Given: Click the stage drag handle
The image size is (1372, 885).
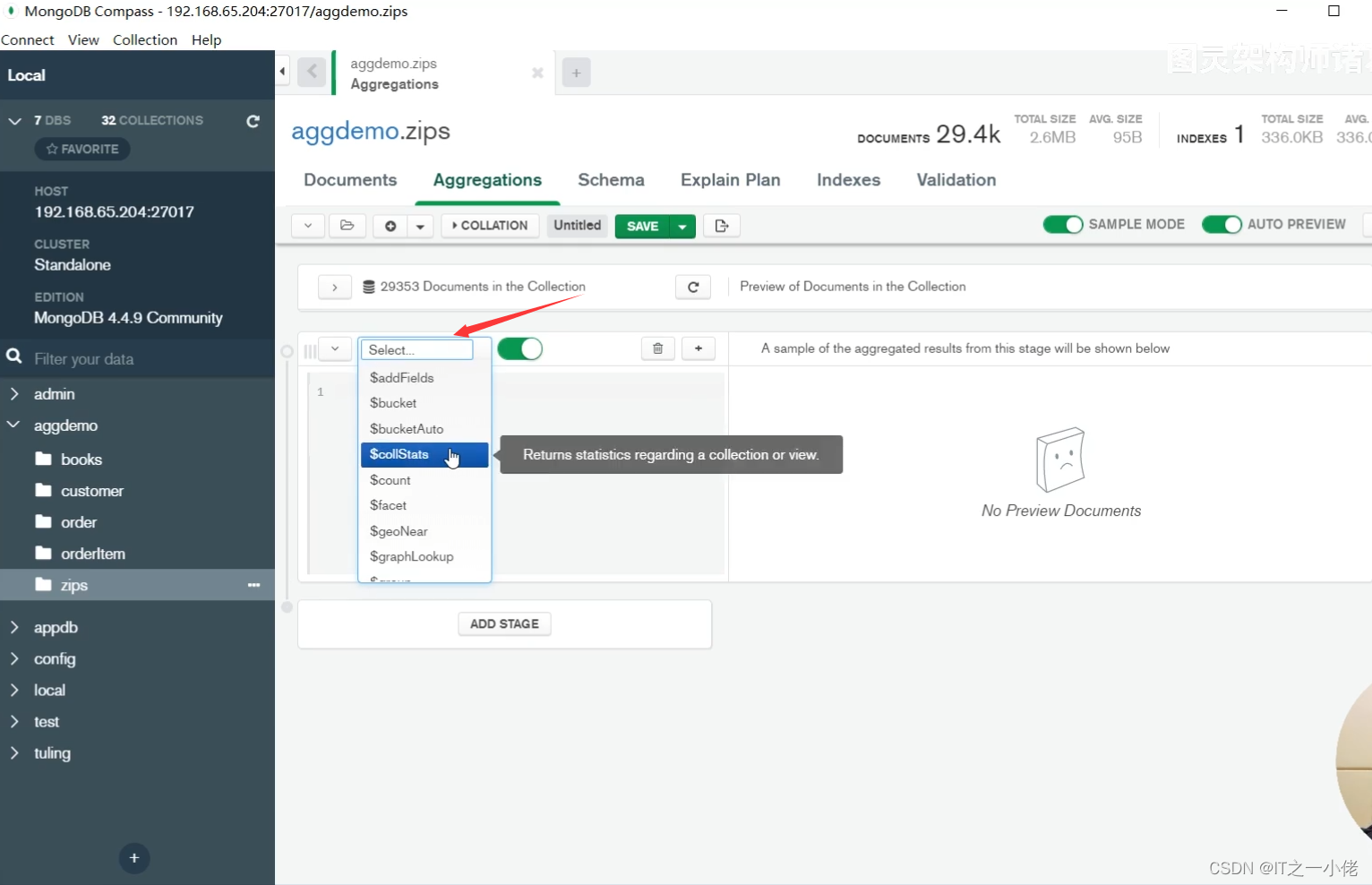Looking at the screenshot, I should 310,350.
